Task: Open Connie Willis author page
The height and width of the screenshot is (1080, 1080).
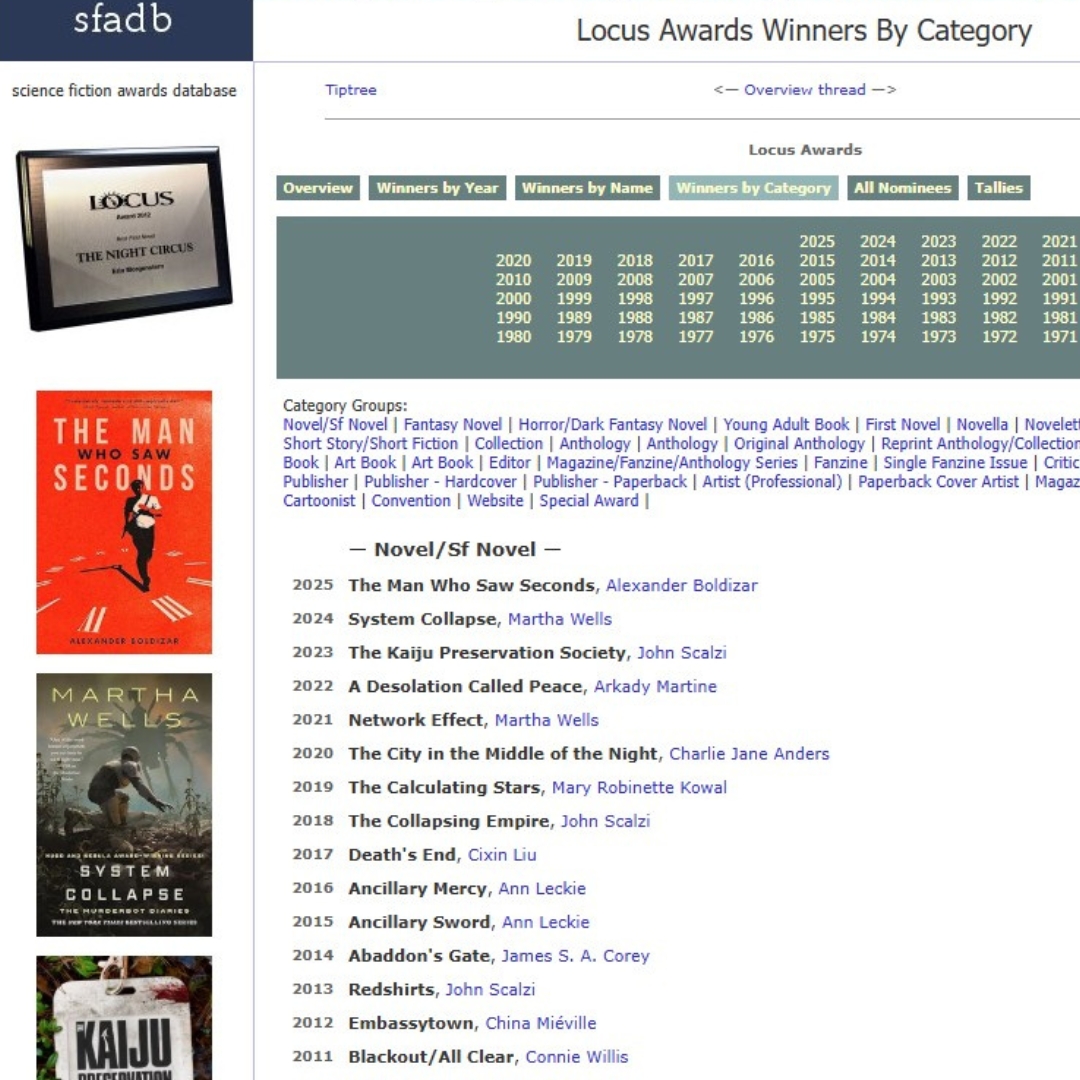Action: point(577,1058)
